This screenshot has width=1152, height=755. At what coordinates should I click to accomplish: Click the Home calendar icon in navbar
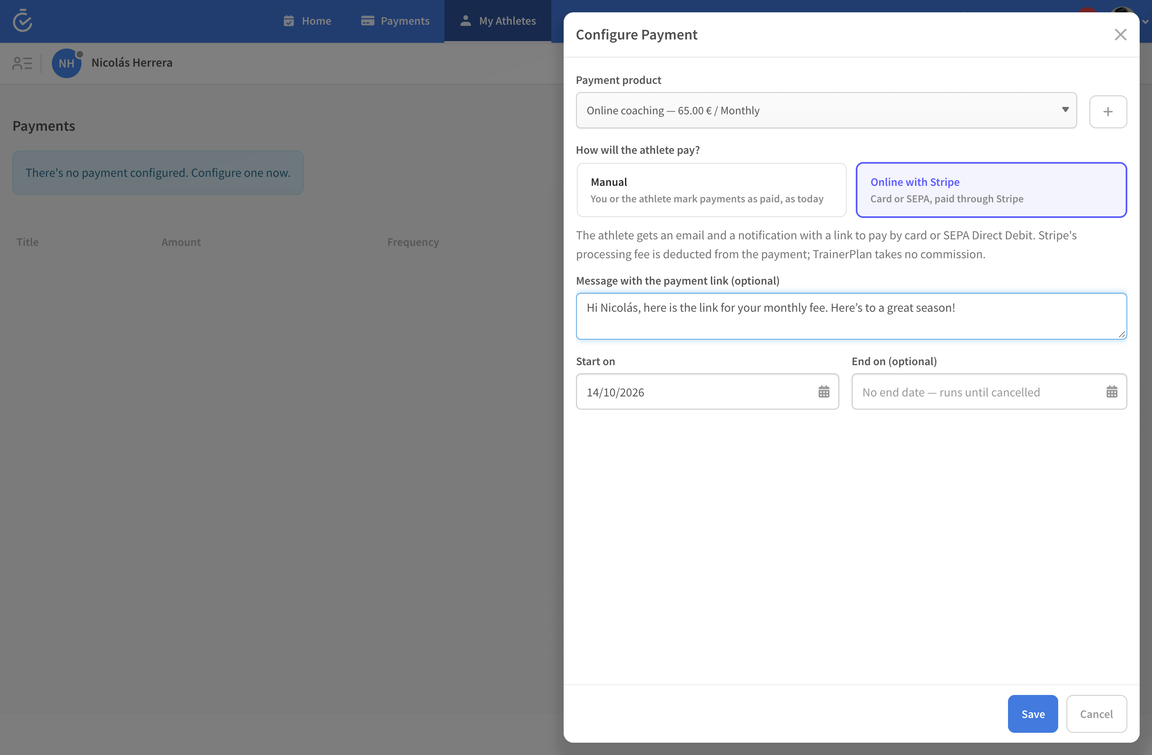point(289,21)
